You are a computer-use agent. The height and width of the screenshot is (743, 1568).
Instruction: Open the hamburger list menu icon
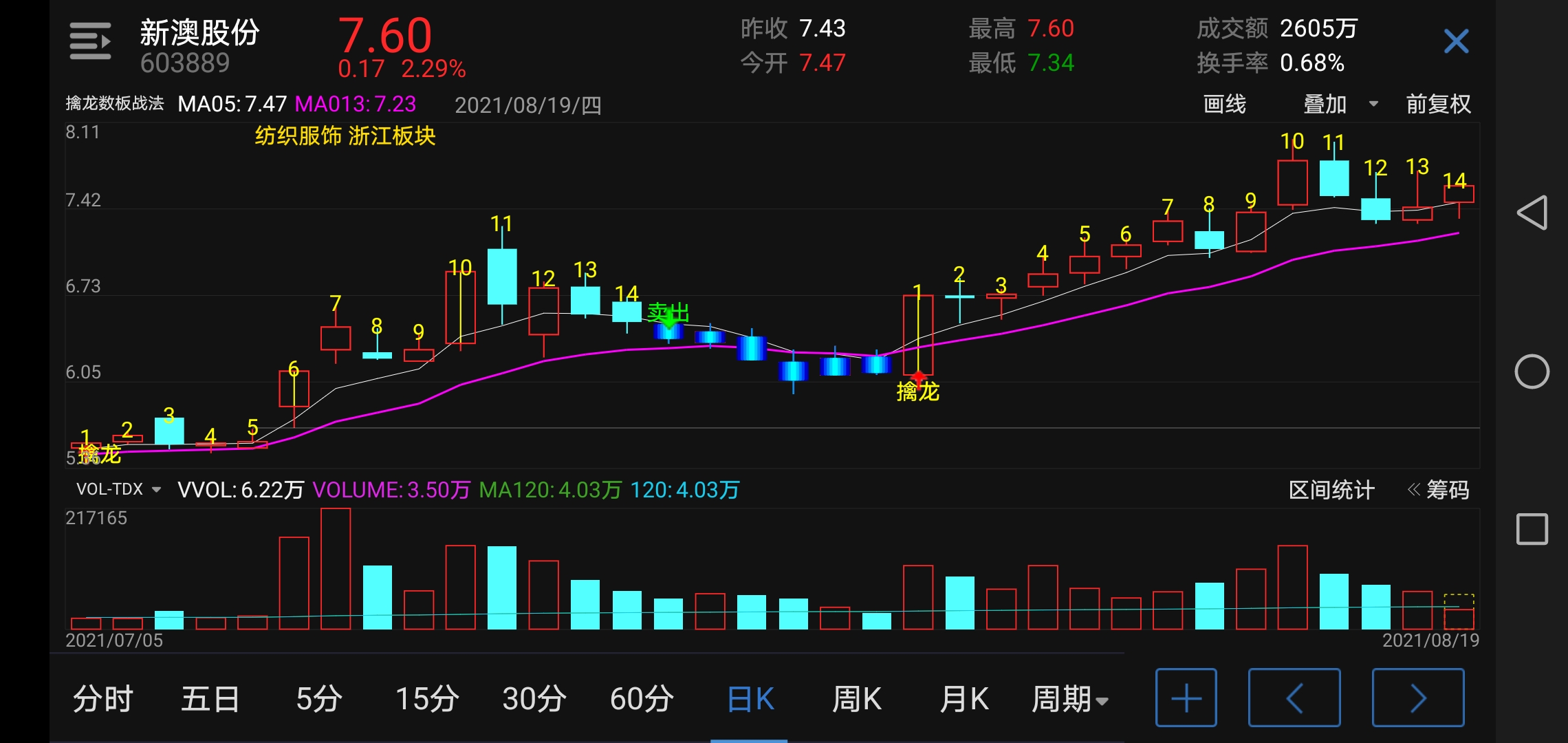pos(90,41)
